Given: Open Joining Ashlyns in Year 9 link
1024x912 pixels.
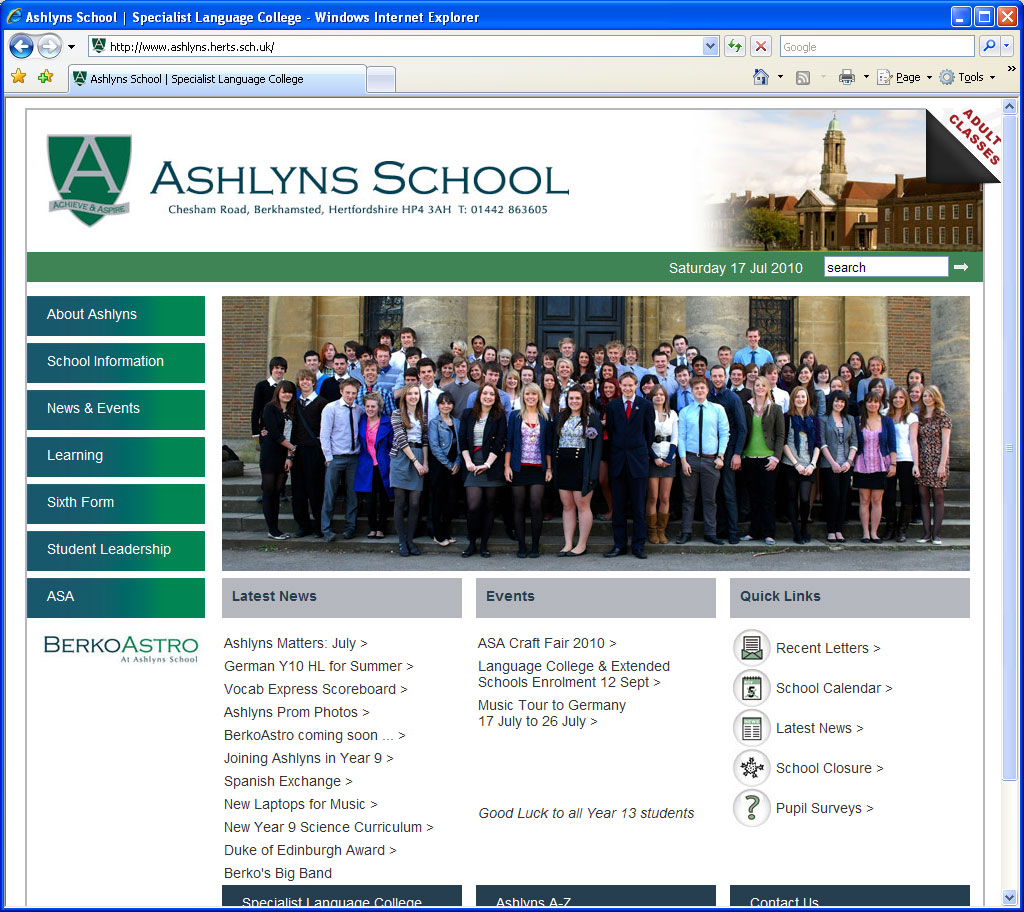Looking at the screenshot, I should point(308,758).
